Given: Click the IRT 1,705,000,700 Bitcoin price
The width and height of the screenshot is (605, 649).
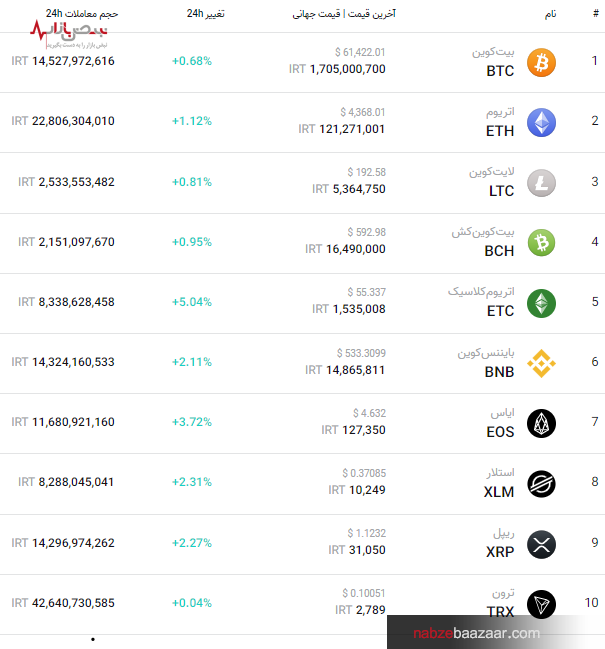Looking at the screenshot, I should click(x=337, y=70).
